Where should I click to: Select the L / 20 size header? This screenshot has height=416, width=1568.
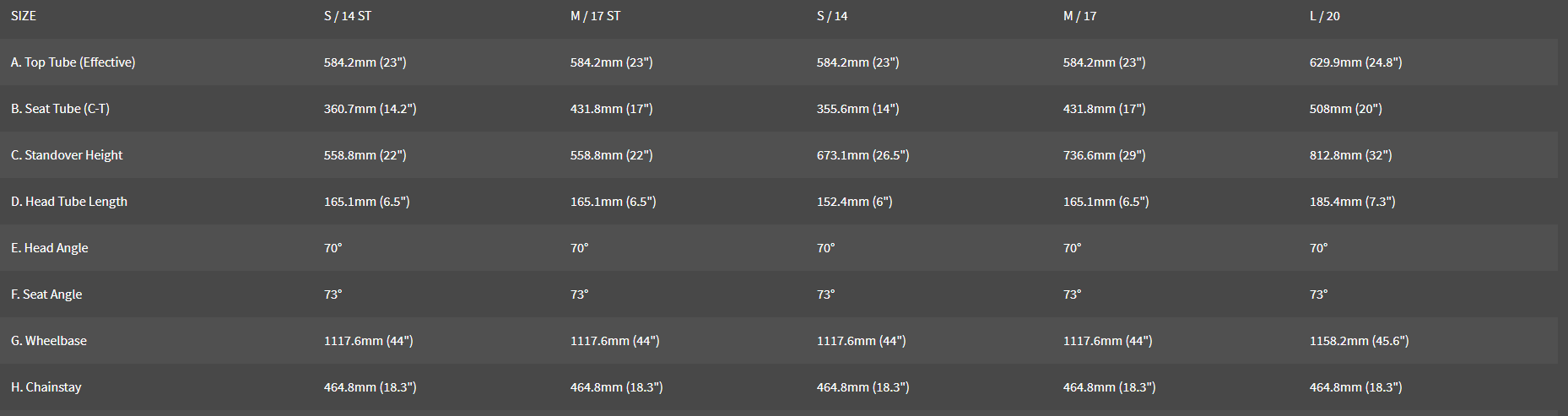1324,16
